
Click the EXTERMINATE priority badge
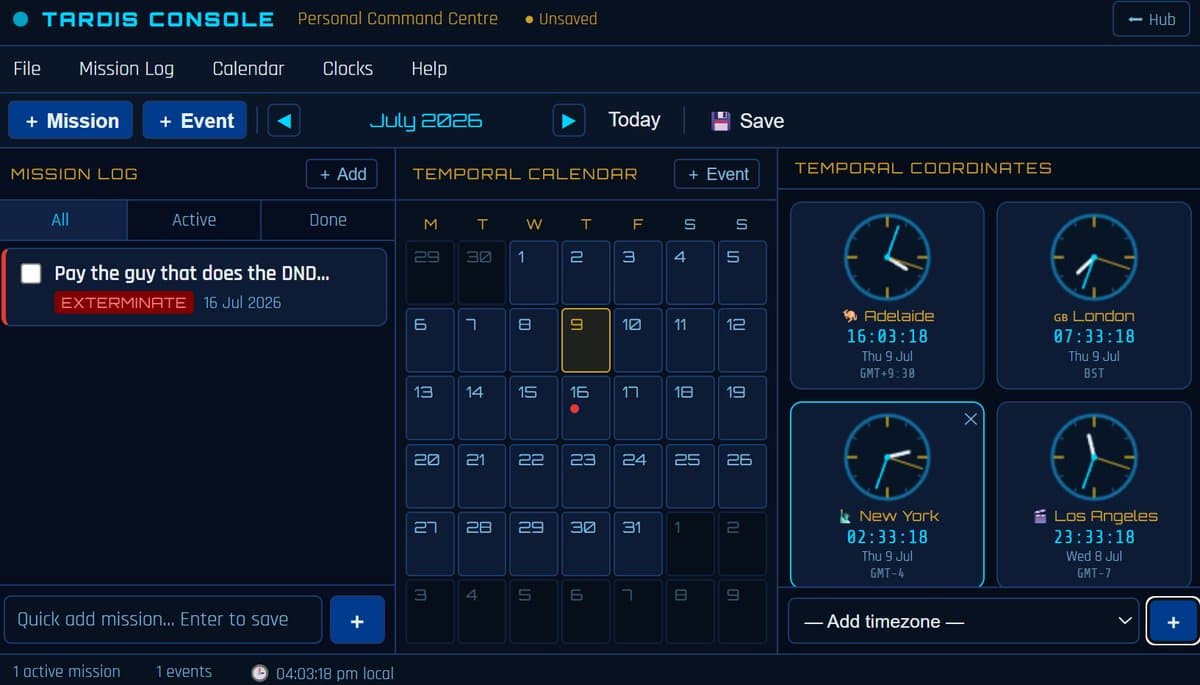[124, 303]
